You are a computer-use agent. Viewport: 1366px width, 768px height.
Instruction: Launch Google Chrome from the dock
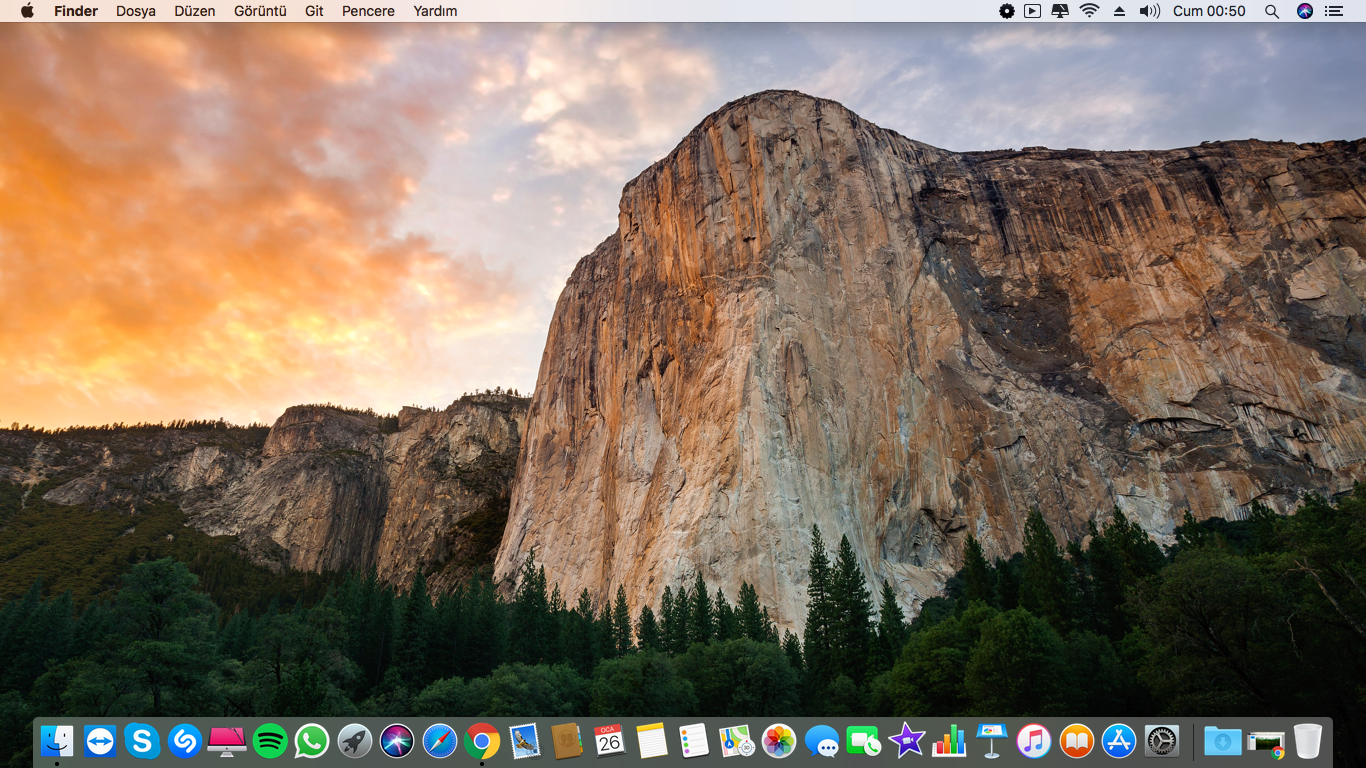point(482,741)
